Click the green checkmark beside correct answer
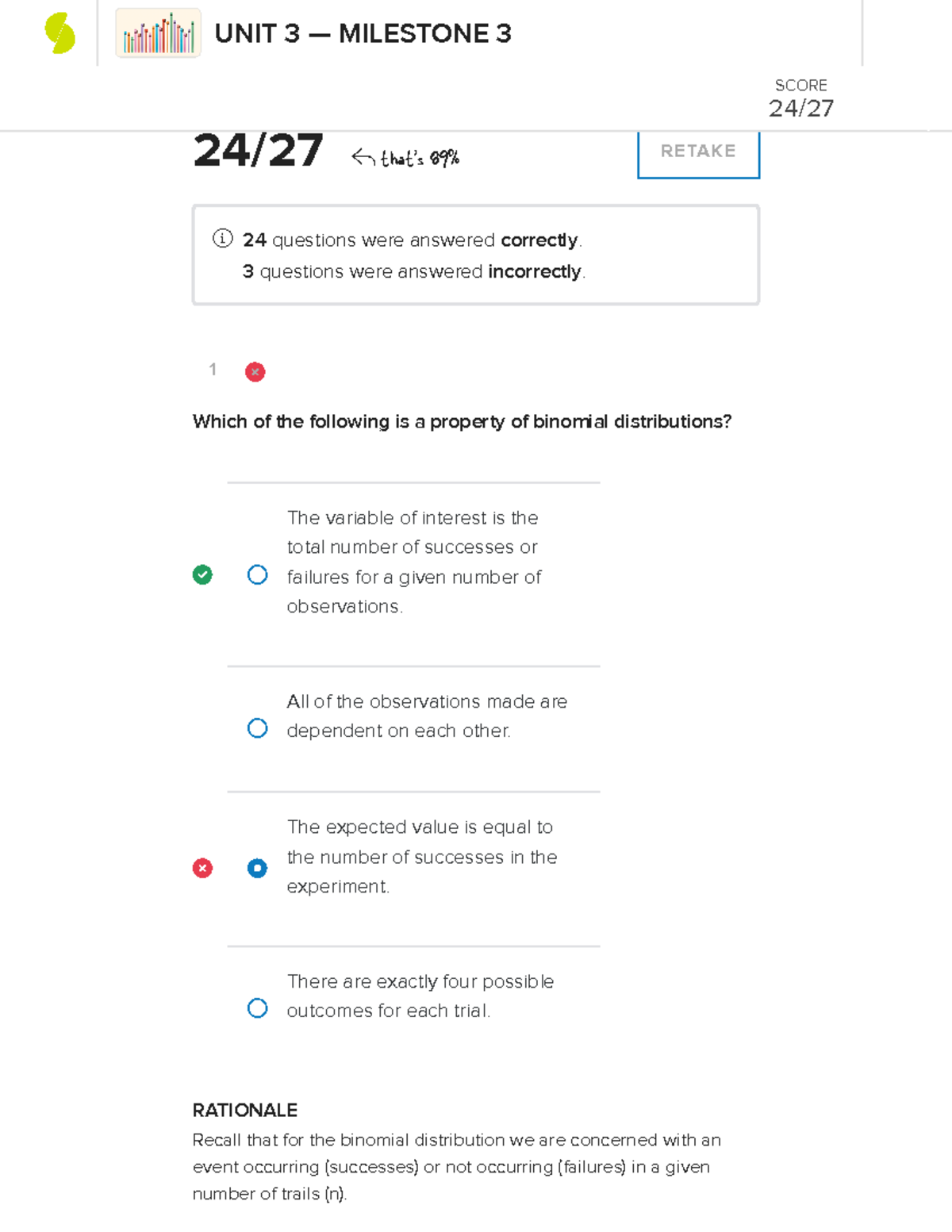952x1232 pixels. (x=202, y=574)
